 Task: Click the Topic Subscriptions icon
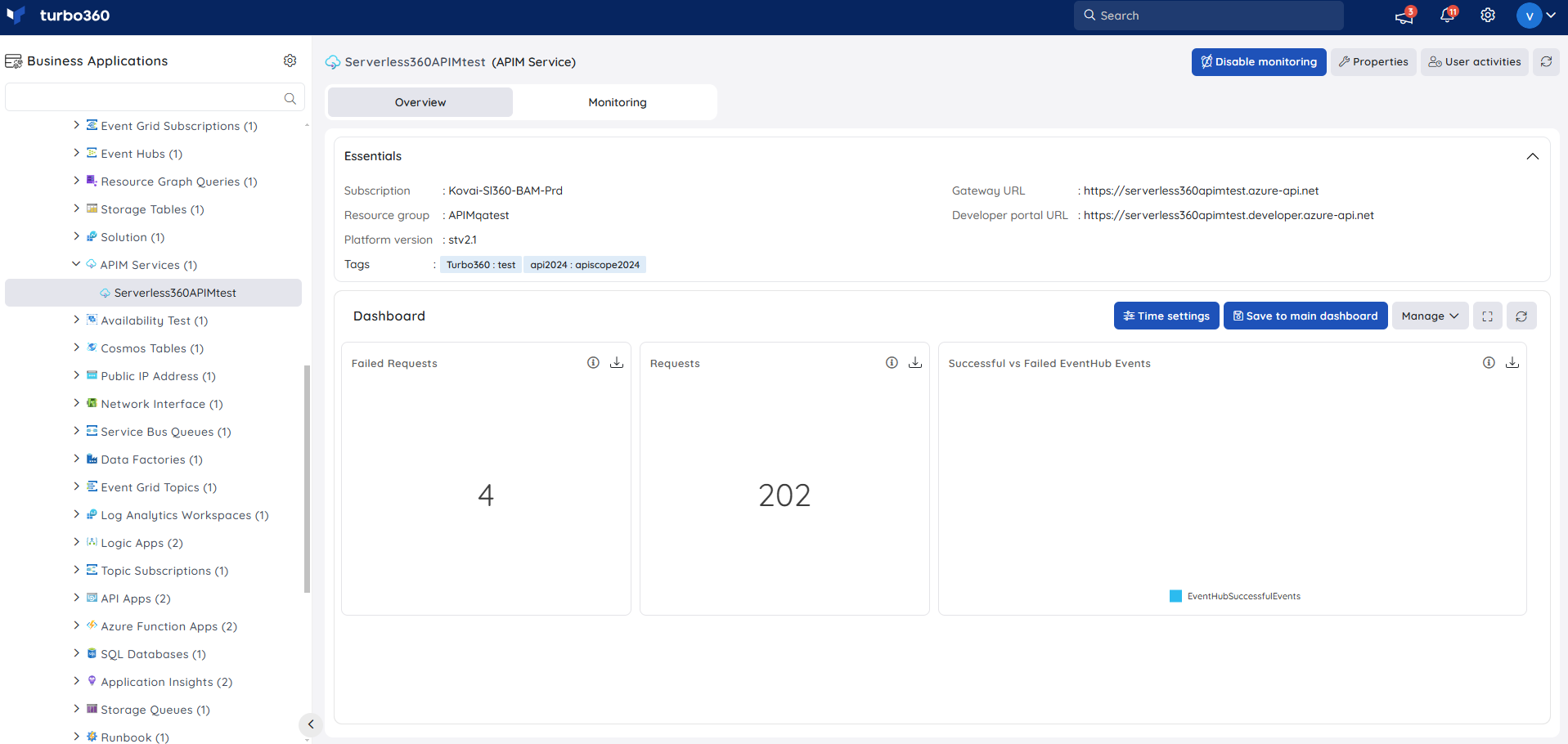(92, 570)
